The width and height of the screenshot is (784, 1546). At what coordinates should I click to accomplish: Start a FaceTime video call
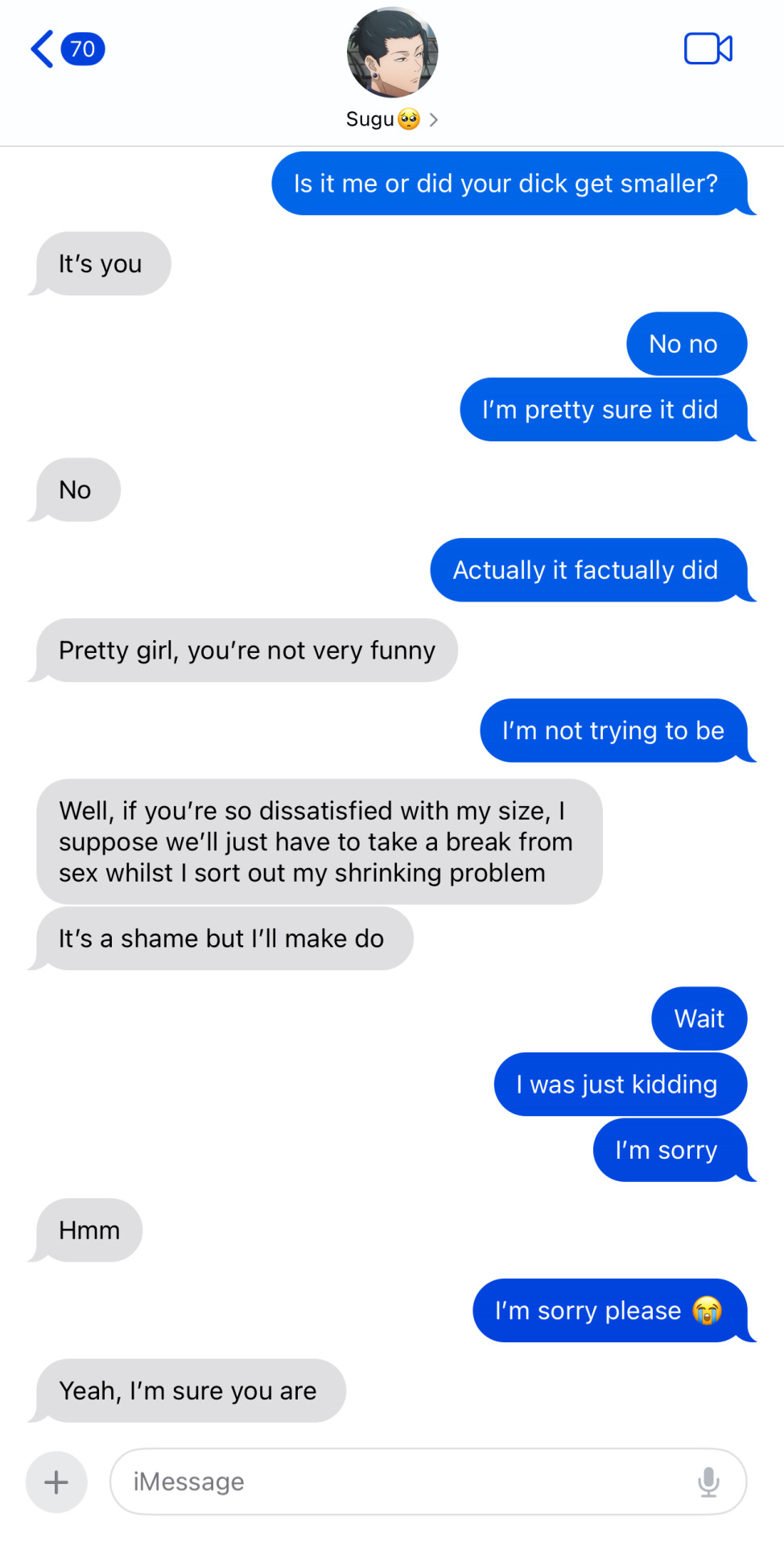click(x=708, y=49)
